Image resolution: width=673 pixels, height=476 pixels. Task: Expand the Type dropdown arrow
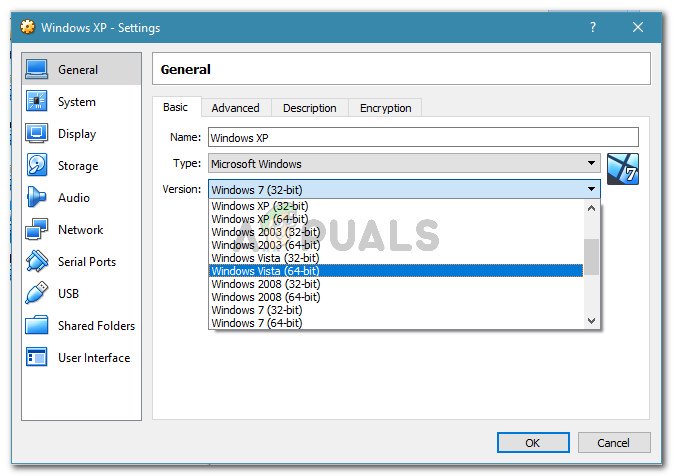coord(591,164)
